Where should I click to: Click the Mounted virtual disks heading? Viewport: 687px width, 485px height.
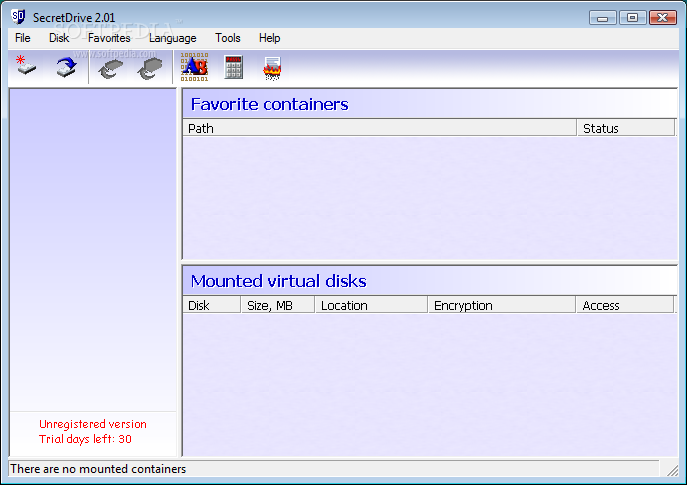(278, 281)
